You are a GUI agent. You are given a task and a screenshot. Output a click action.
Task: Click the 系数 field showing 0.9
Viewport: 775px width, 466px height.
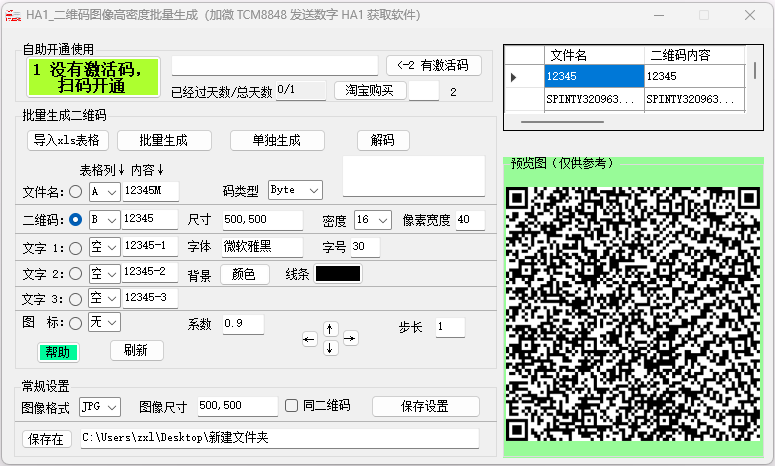[x=243, y=324]
